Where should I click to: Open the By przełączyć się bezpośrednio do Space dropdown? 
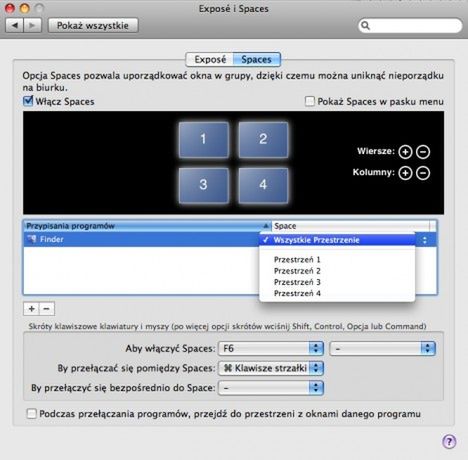coord(271,388)
